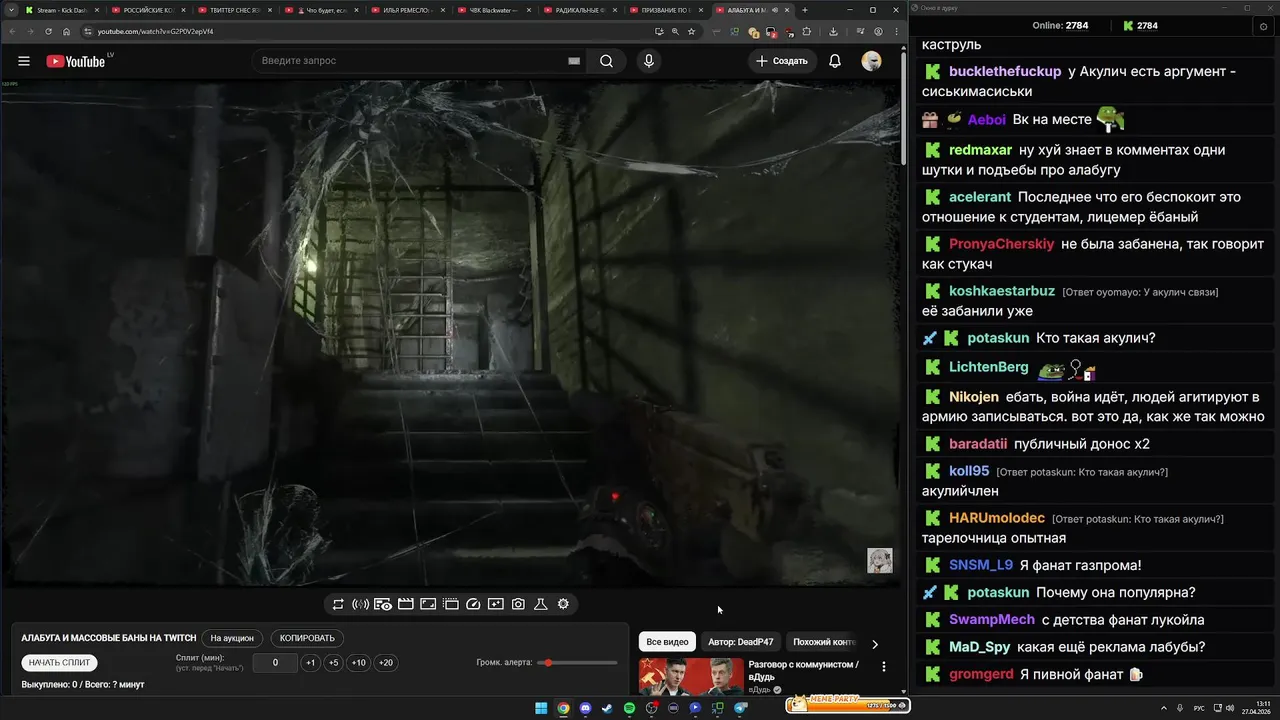
Task: Open Spotify from the taskbar
Action: (629, 708)
